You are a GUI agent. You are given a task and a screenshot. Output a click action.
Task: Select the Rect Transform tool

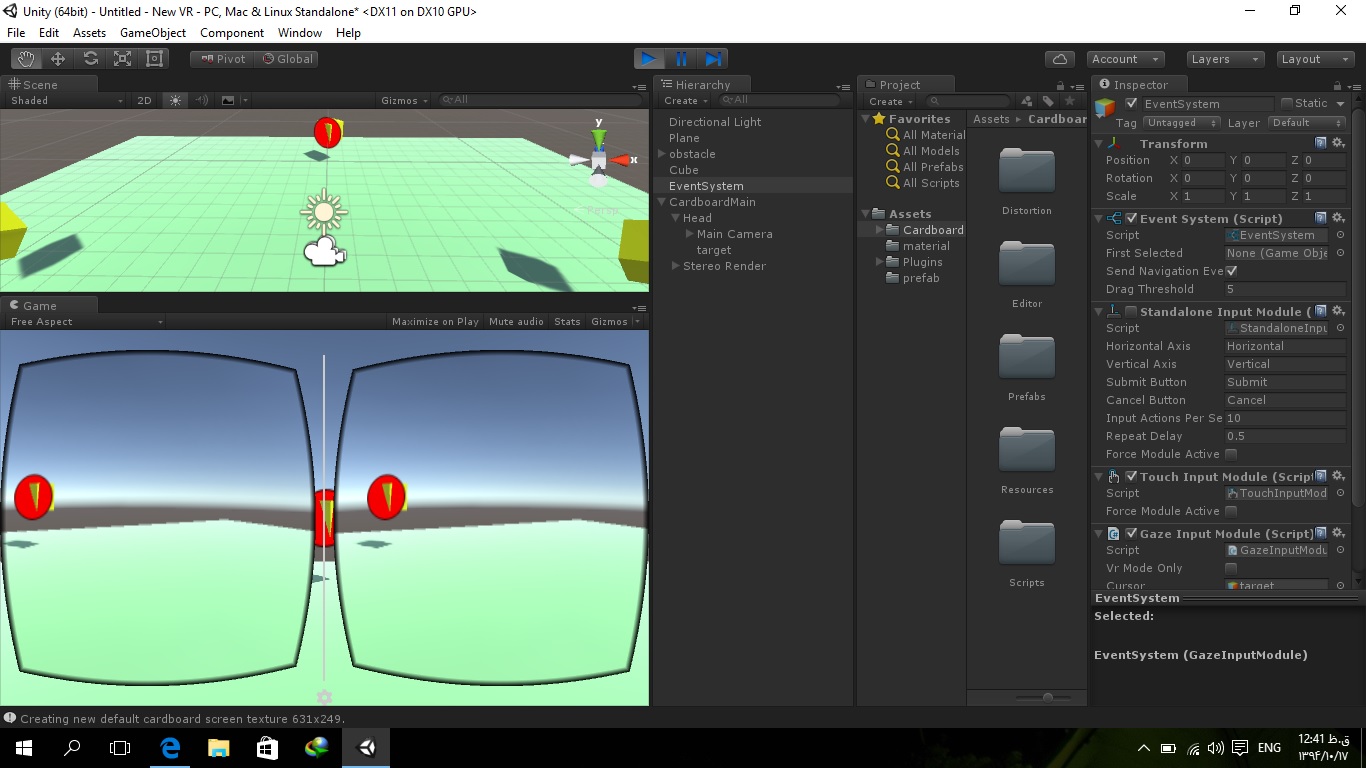[154, 59]
